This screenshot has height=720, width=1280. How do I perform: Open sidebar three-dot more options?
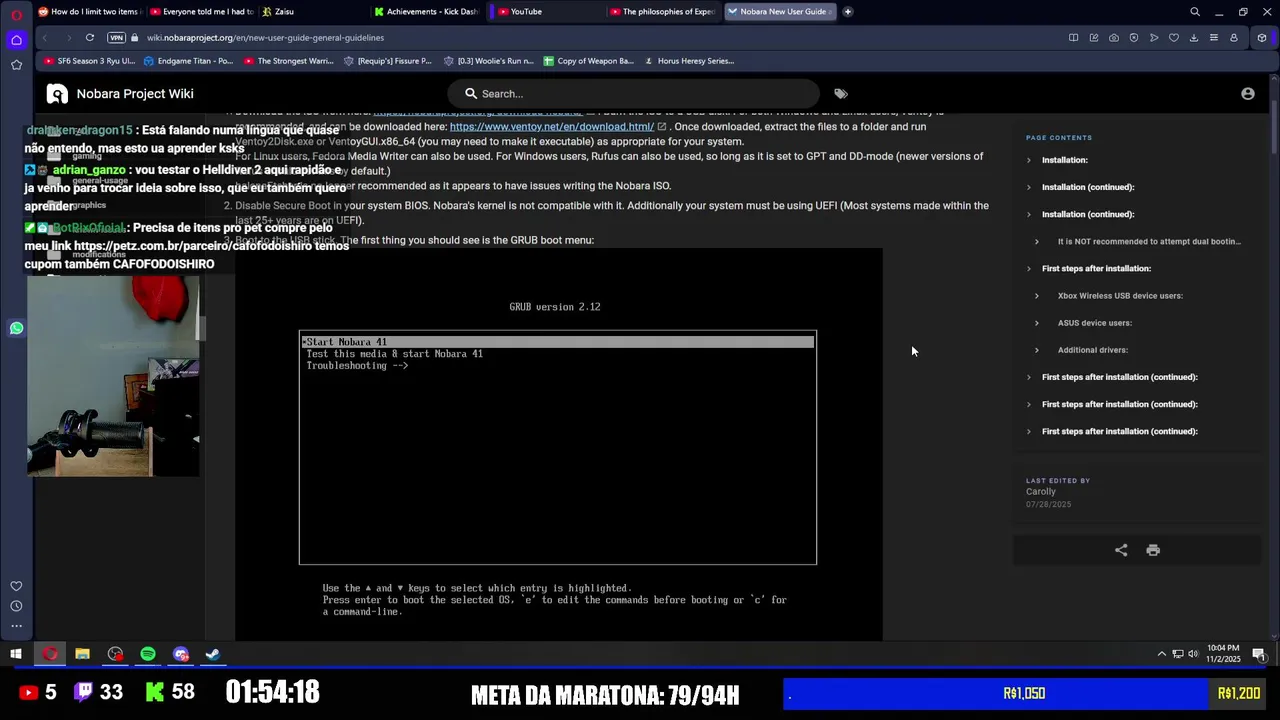coord(16,626)
